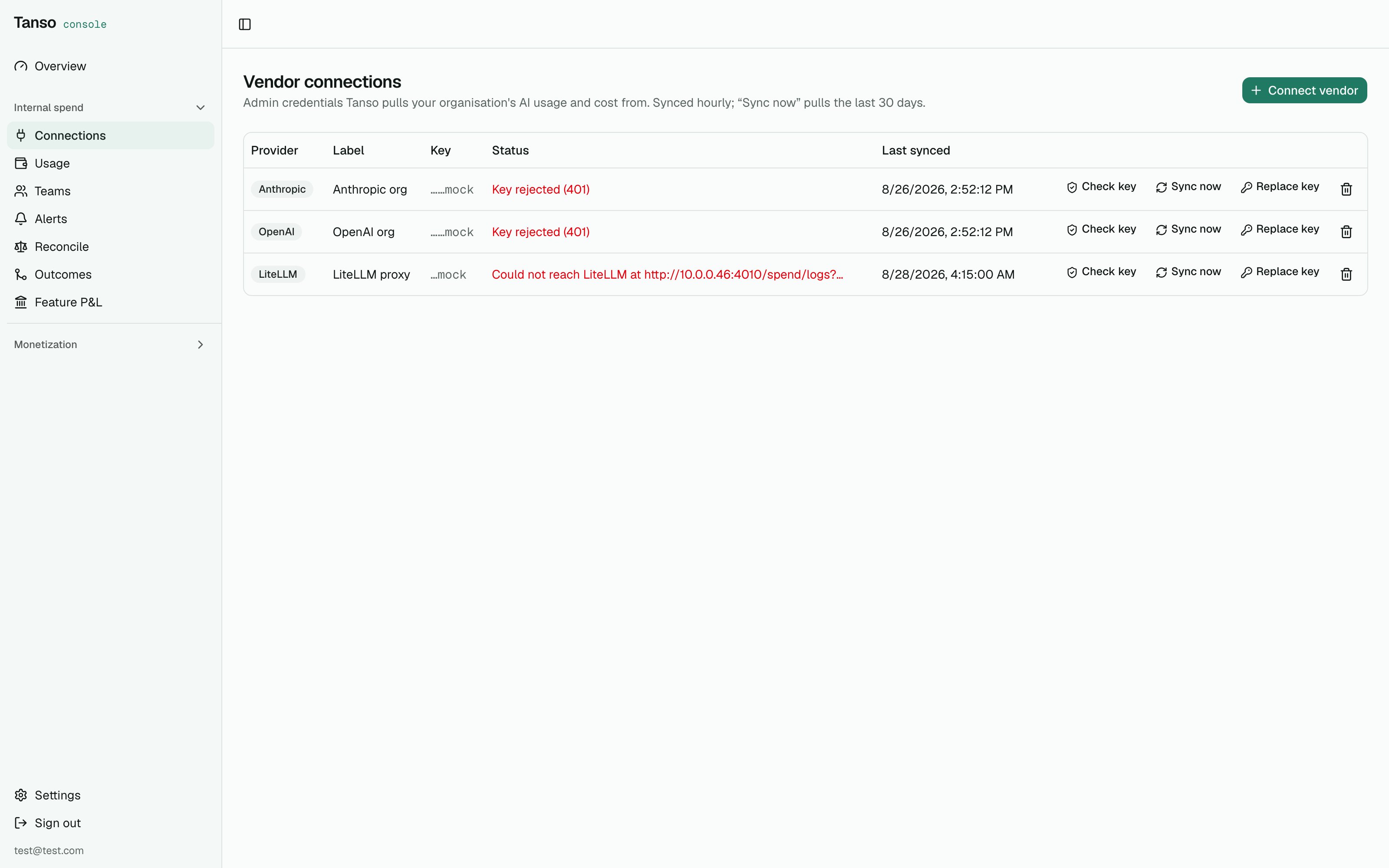Click the Anthropic org label cell
Screen dimensions: 1389x868
370,190
